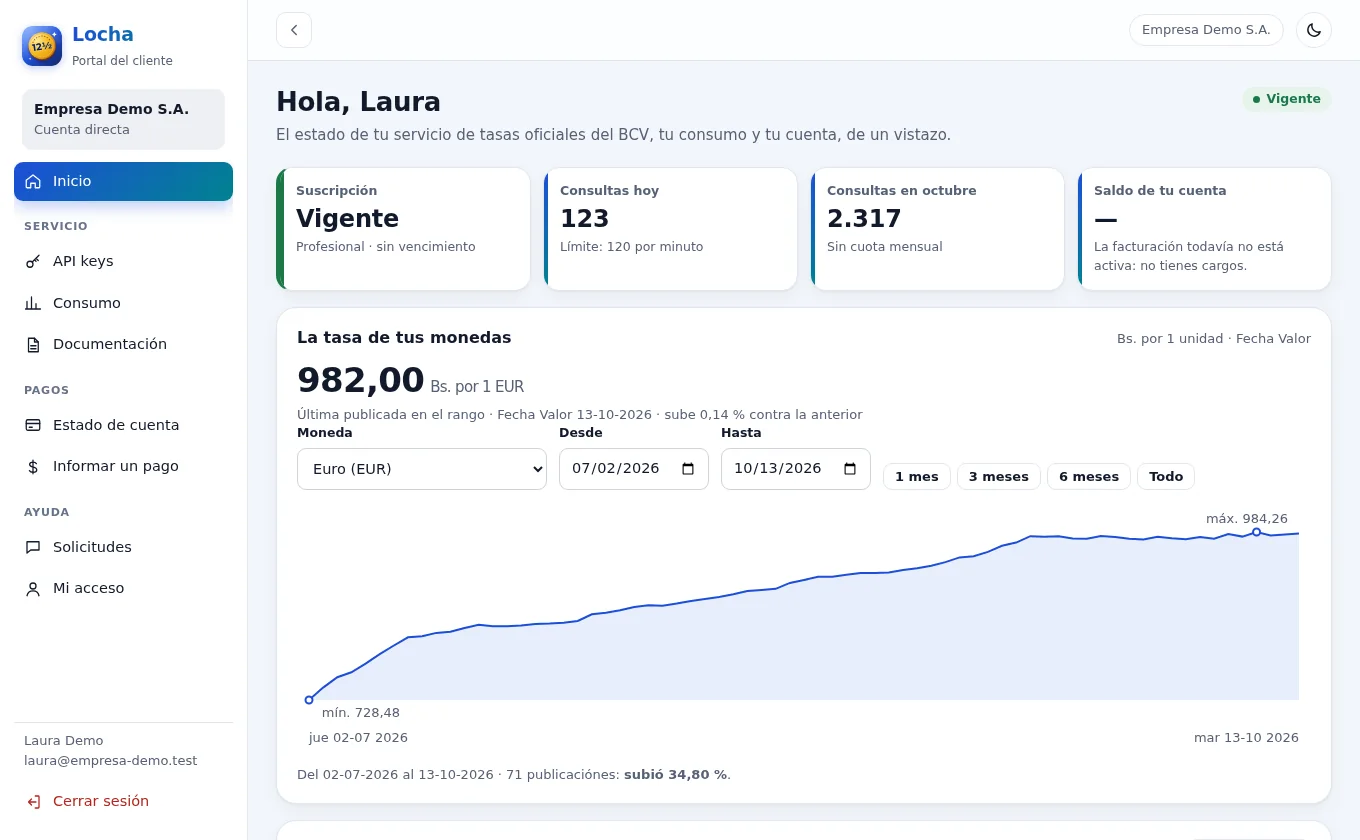Open Estado de cuenta page

(x=123, y=425)
